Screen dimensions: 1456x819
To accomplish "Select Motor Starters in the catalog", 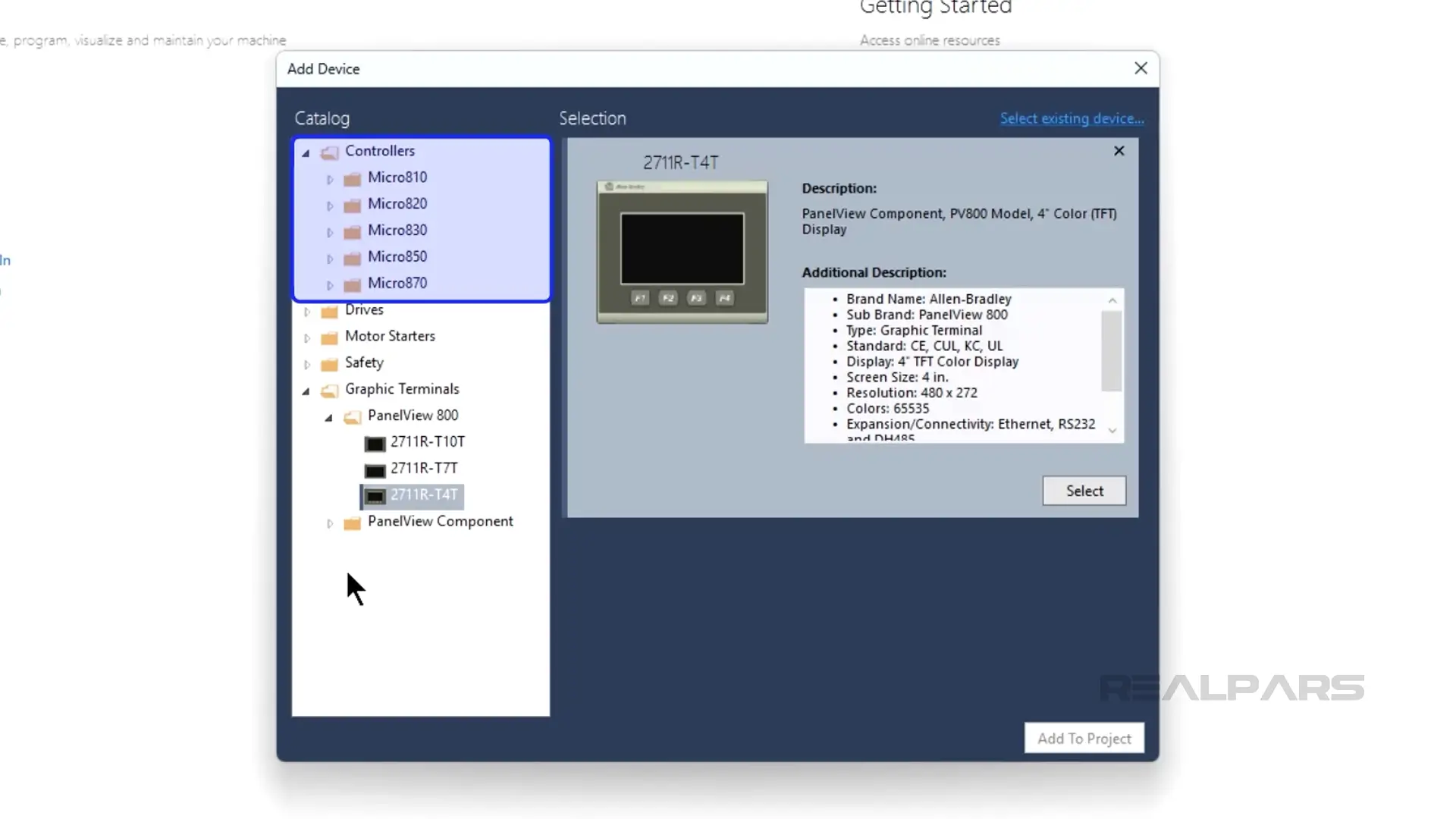I will click(390, 336).
